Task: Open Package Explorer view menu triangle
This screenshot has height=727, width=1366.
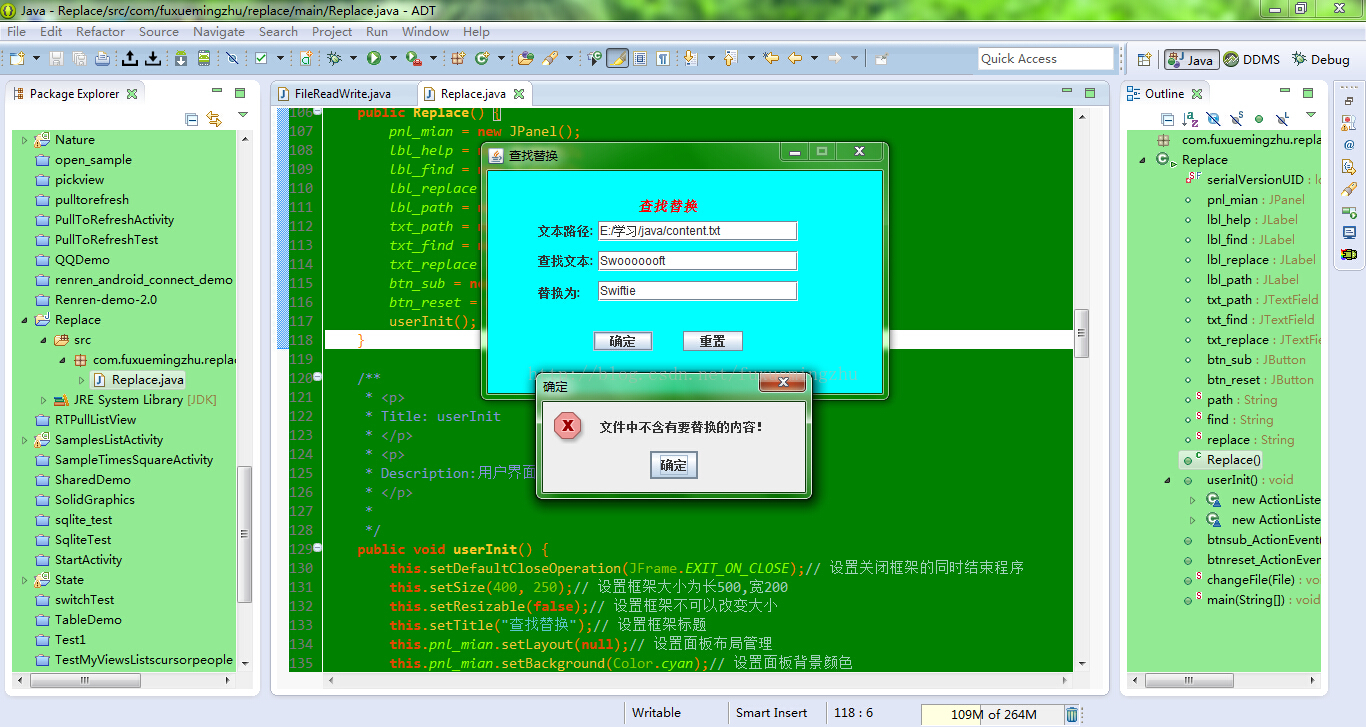Action: point(242,115)
